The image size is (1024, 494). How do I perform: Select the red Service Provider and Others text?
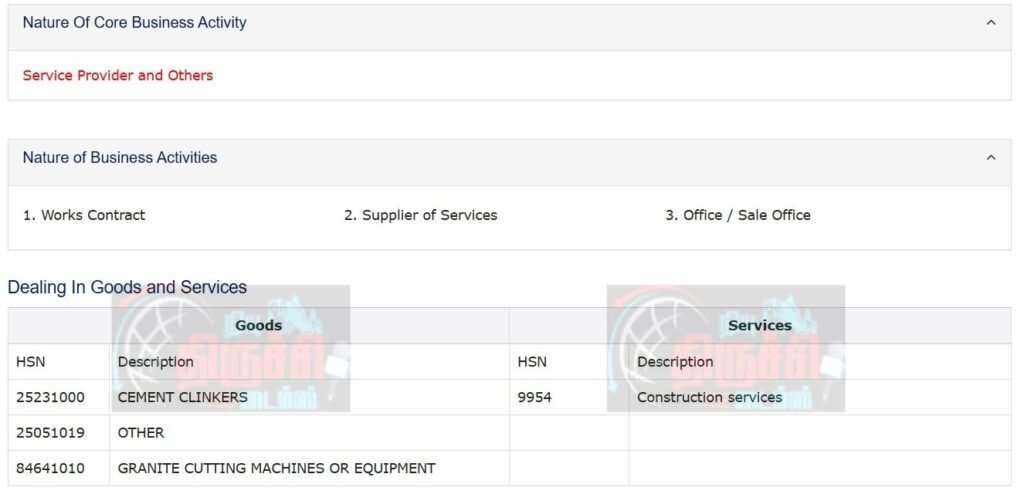click(118, 75)
